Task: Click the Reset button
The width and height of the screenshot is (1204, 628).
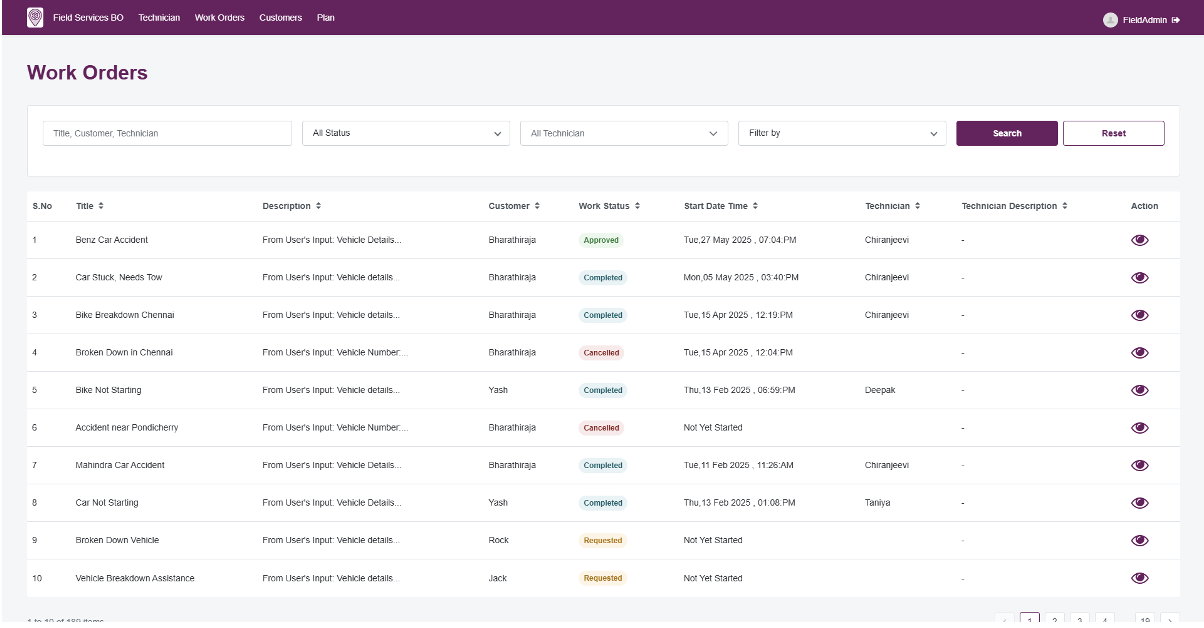Action: point(1113,133)
